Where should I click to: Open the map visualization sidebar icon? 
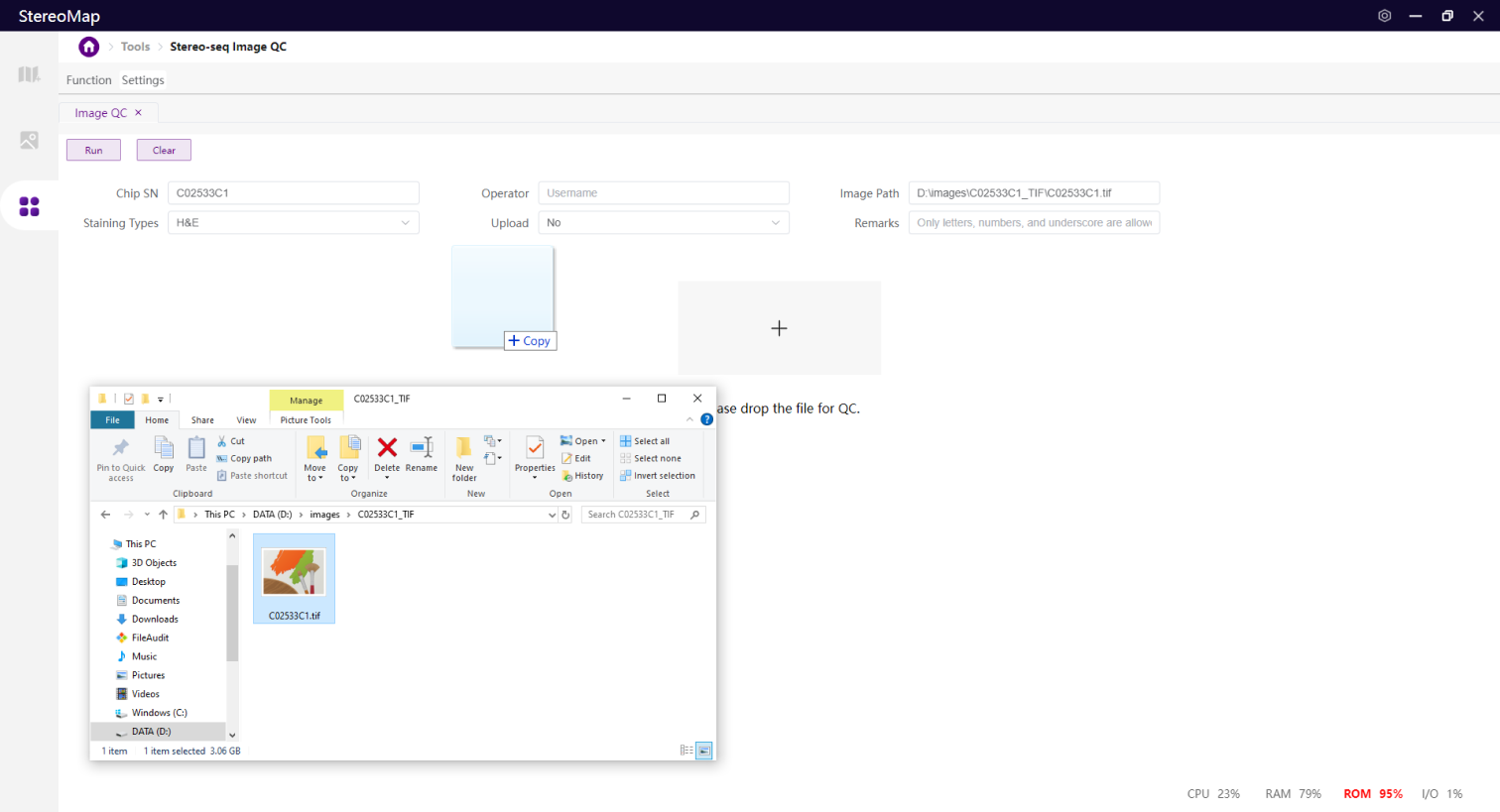point(29,75)
